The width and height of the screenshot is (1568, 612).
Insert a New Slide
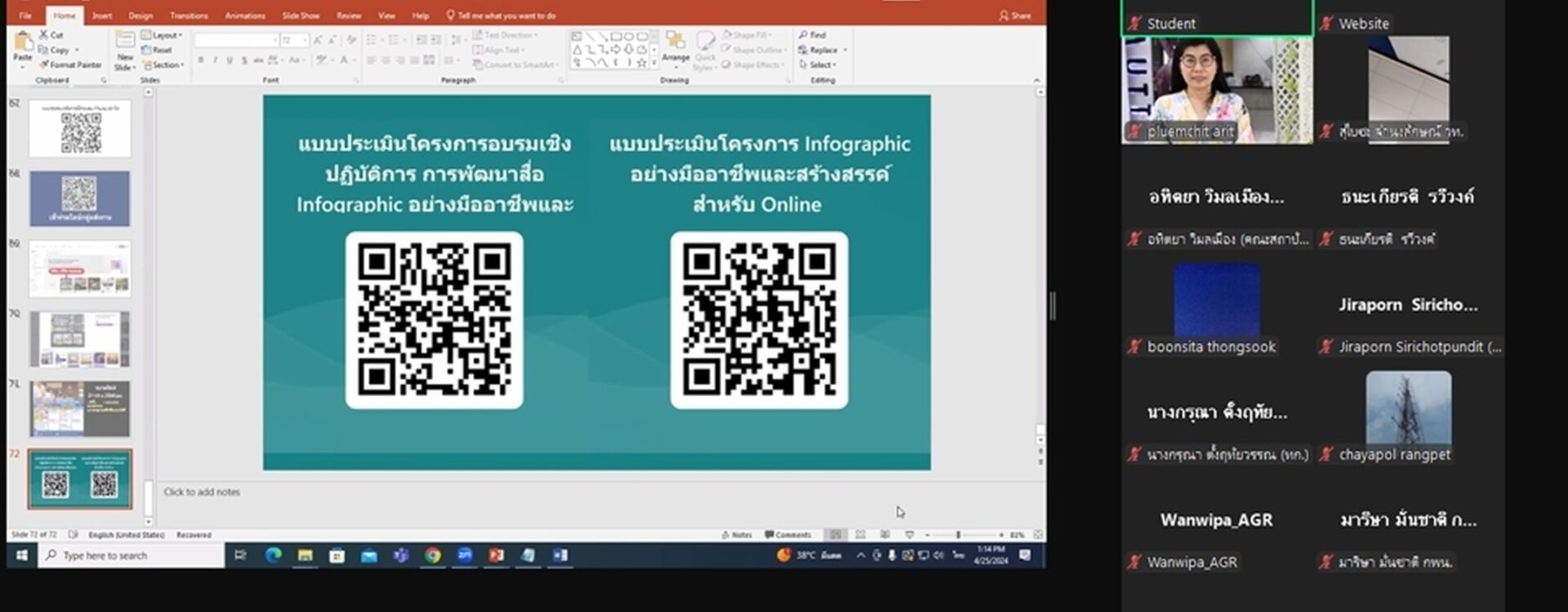point(125,51)
